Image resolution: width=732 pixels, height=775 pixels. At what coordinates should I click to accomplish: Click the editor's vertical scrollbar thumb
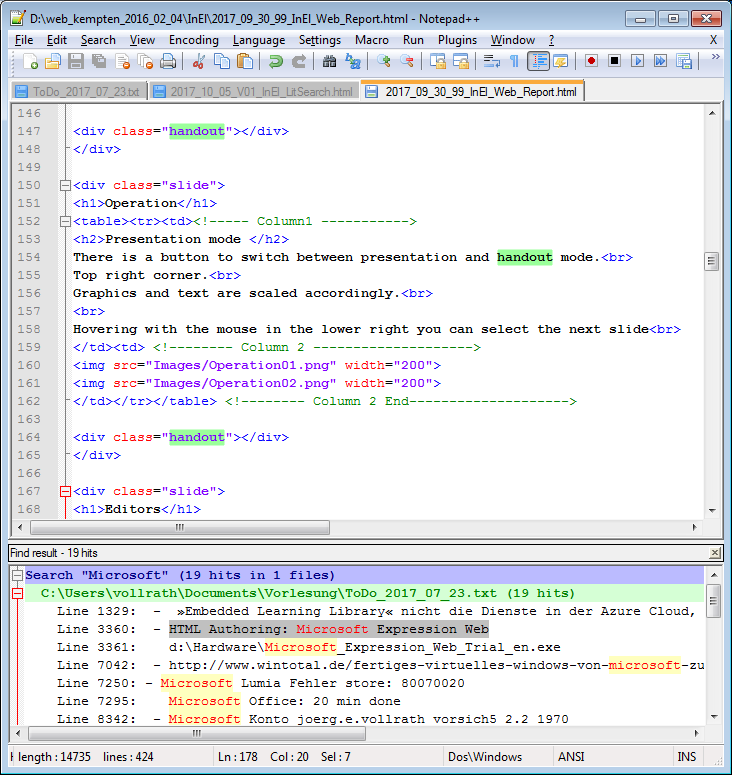point(712,261)
